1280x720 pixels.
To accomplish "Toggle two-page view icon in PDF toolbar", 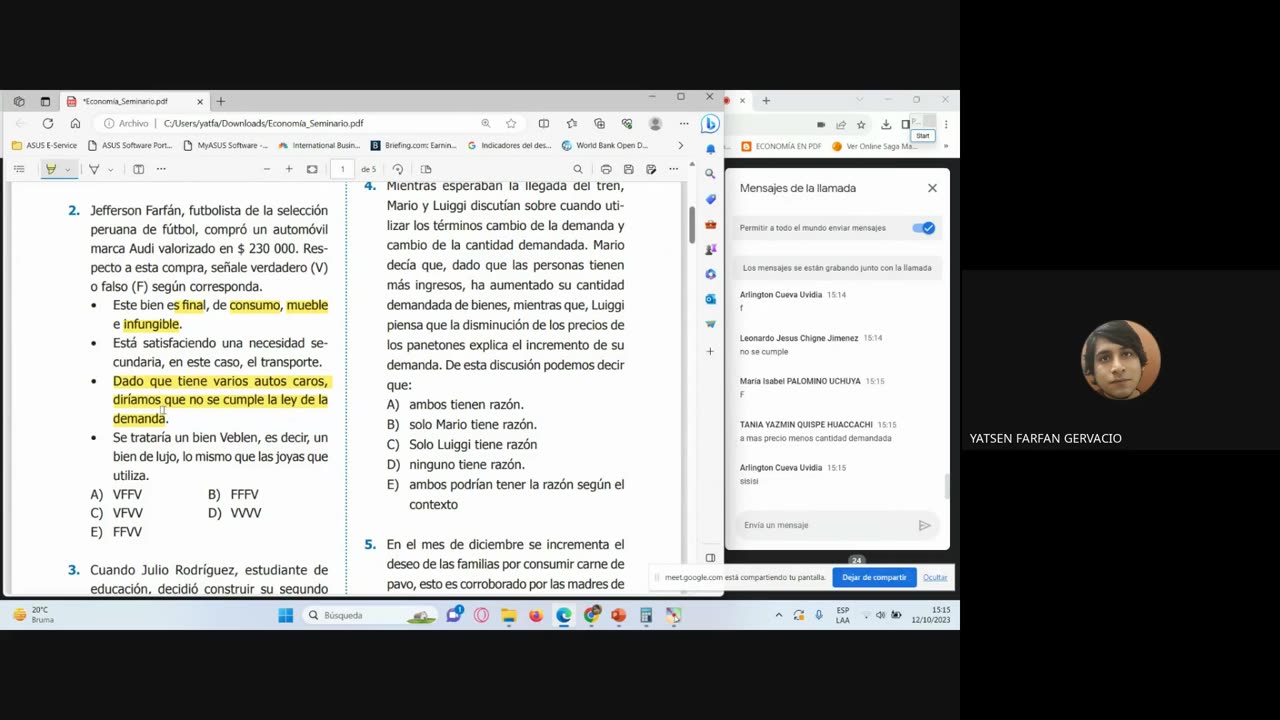I will (426, 169).
